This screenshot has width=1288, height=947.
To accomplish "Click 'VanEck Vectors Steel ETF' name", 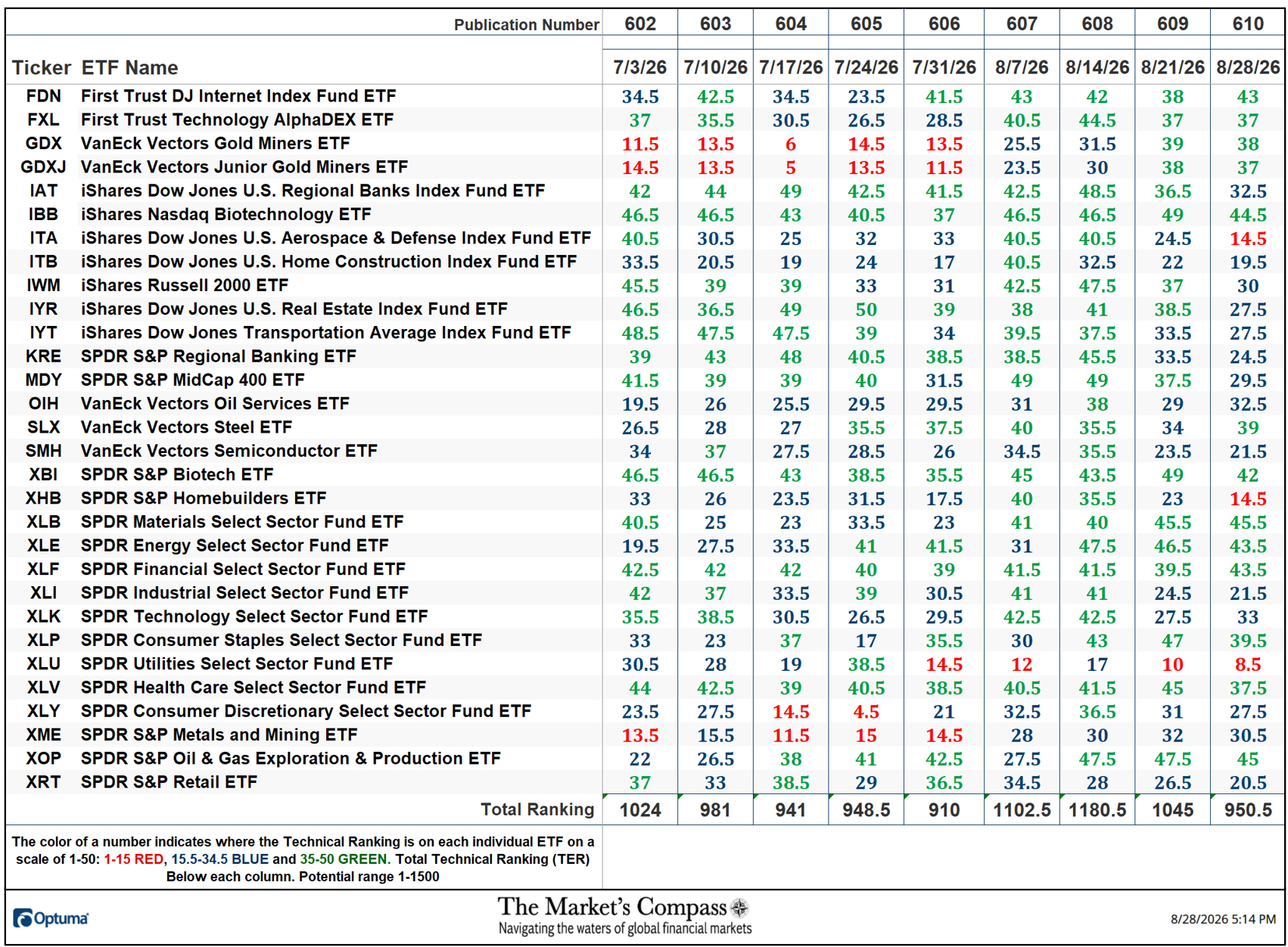I will (x=186, y=427).
